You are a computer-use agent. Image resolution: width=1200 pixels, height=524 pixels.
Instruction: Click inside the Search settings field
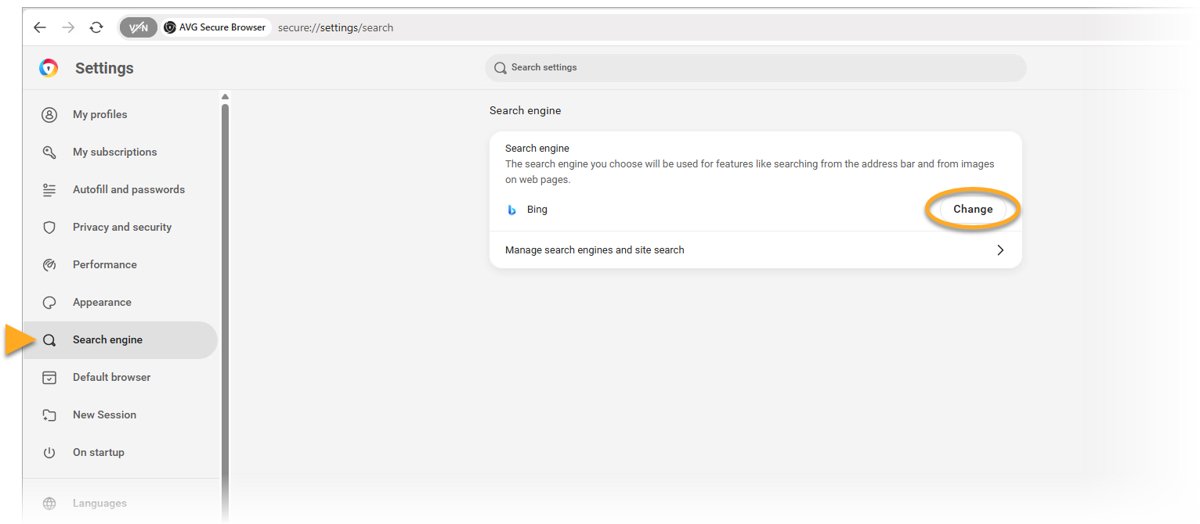pyautogui.click(x=756, y=68)
